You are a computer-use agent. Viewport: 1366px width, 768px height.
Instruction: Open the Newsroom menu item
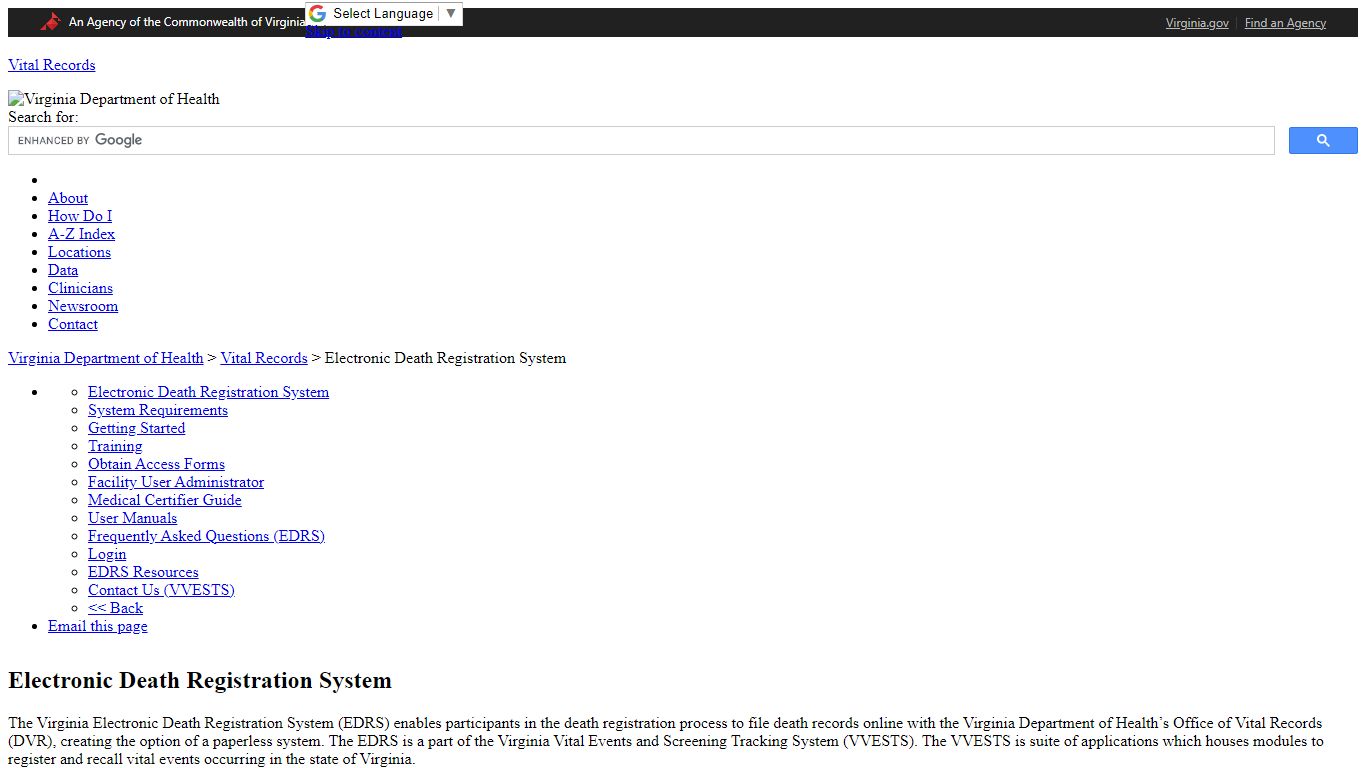point(83,306)
